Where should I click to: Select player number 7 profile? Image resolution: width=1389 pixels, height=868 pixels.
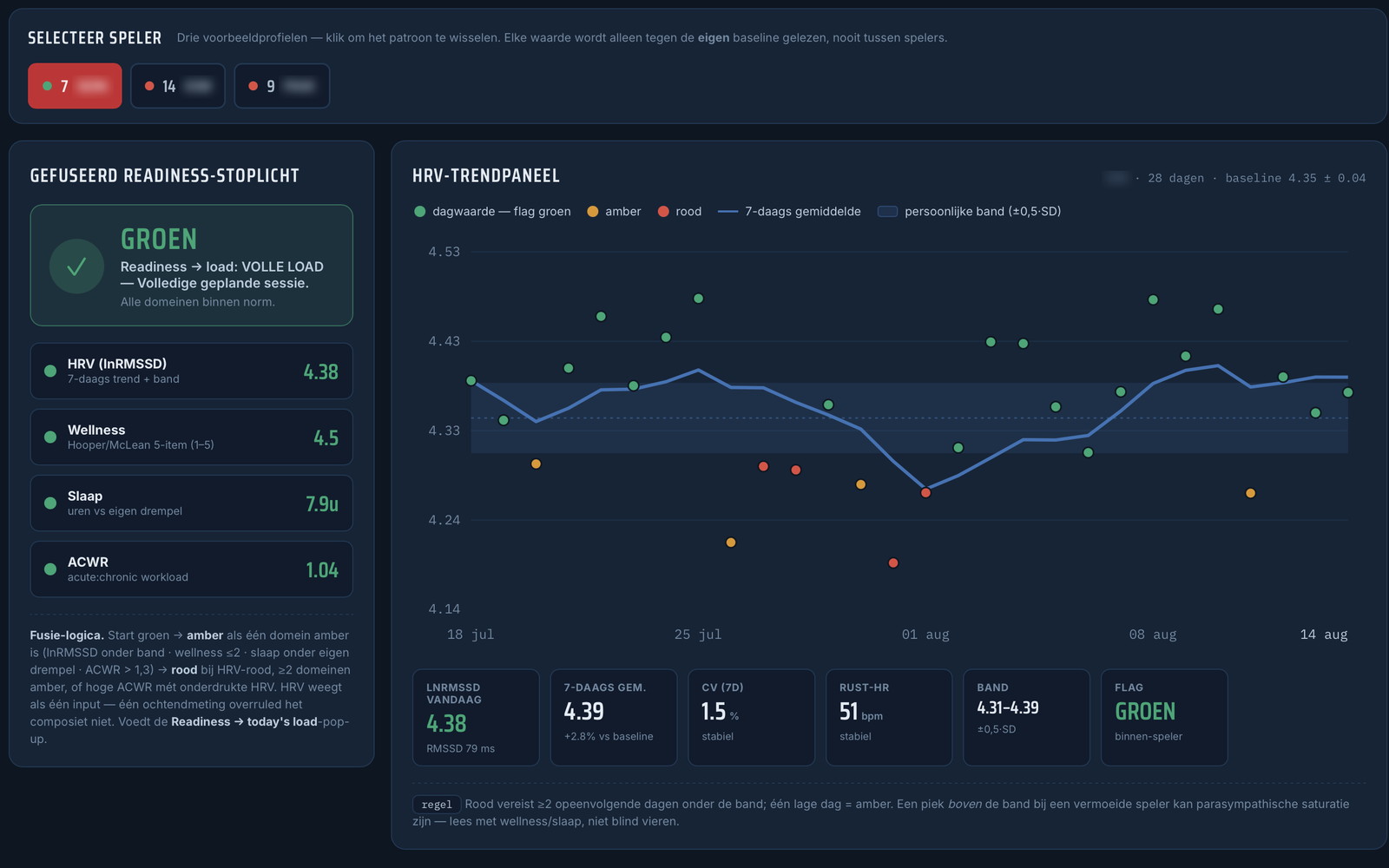click(x=75, y=86)
